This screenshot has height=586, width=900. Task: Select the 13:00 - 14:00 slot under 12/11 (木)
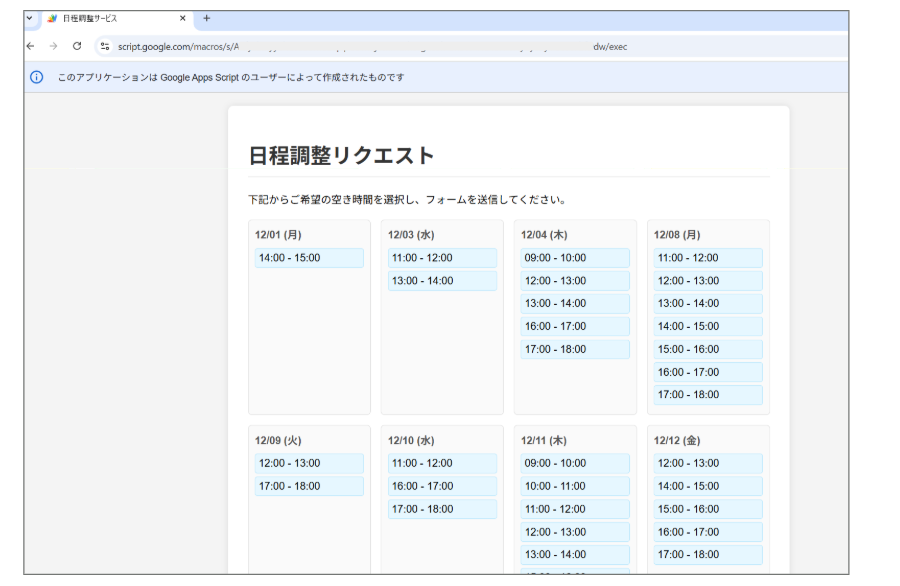click(x=573, y=554)
